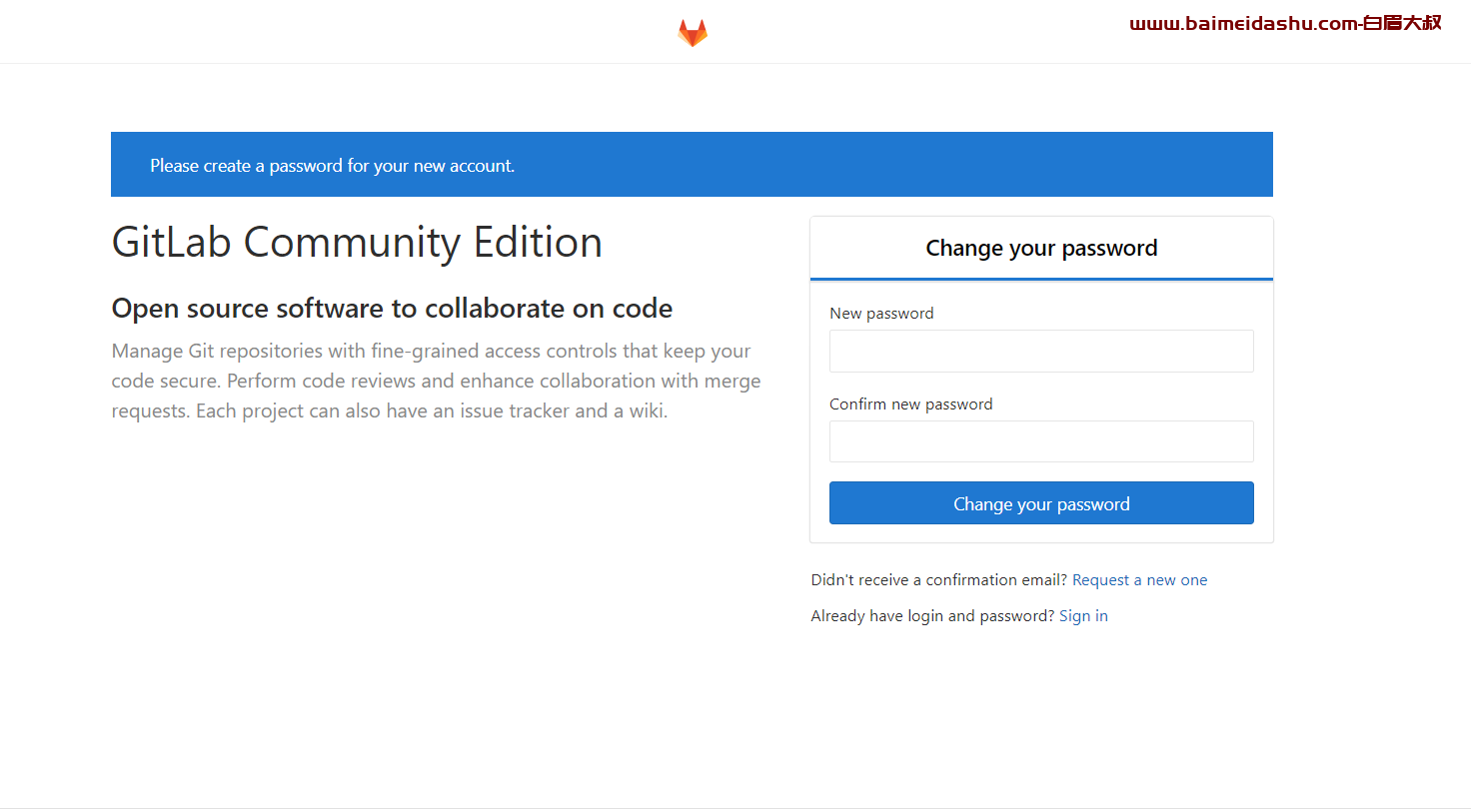The height and width of the screenshot is (812, 1471).
Task: Click 'Didn't receive a confirmation email?' text
Action: 939,580
